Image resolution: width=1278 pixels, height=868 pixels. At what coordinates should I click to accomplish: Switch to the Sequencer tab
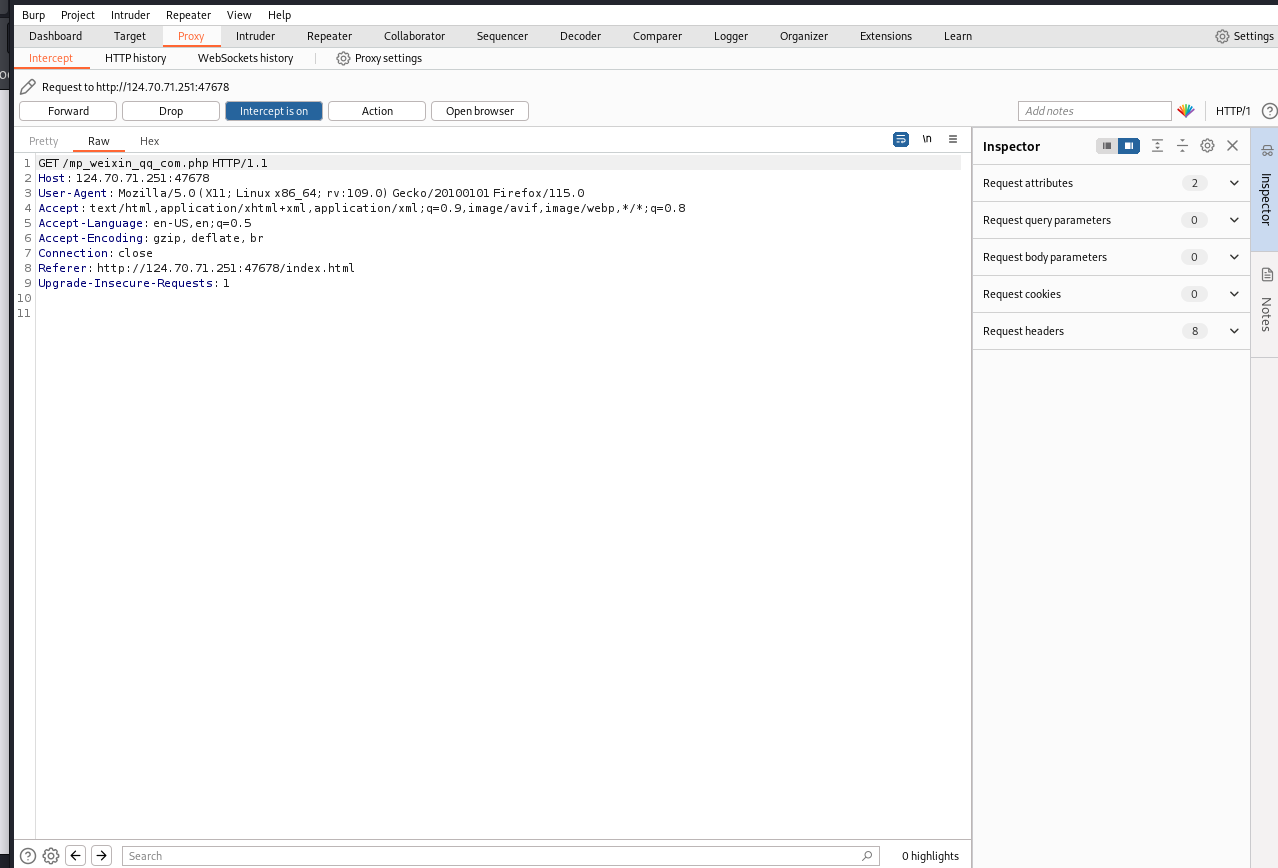point(502,36)
